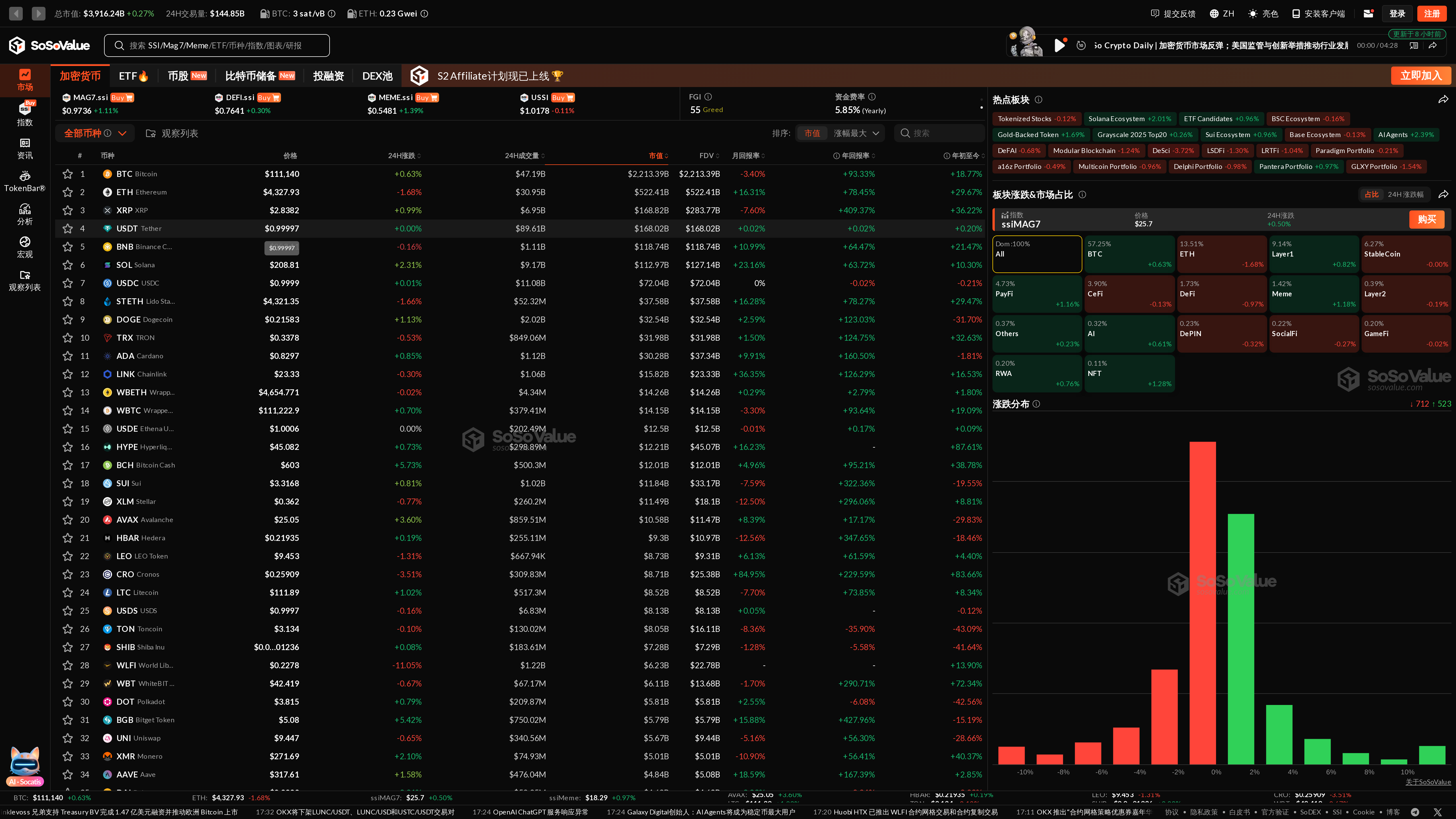The width and height of the screenshot is (1456, 819).
Task: Go forward with the right arrow button
Action: (38, 13)
